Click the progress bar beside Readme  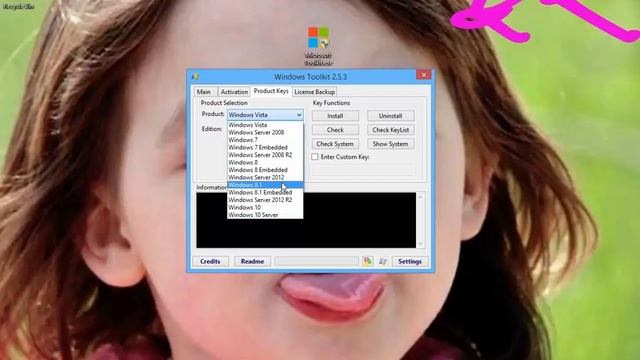click(317, 261)
